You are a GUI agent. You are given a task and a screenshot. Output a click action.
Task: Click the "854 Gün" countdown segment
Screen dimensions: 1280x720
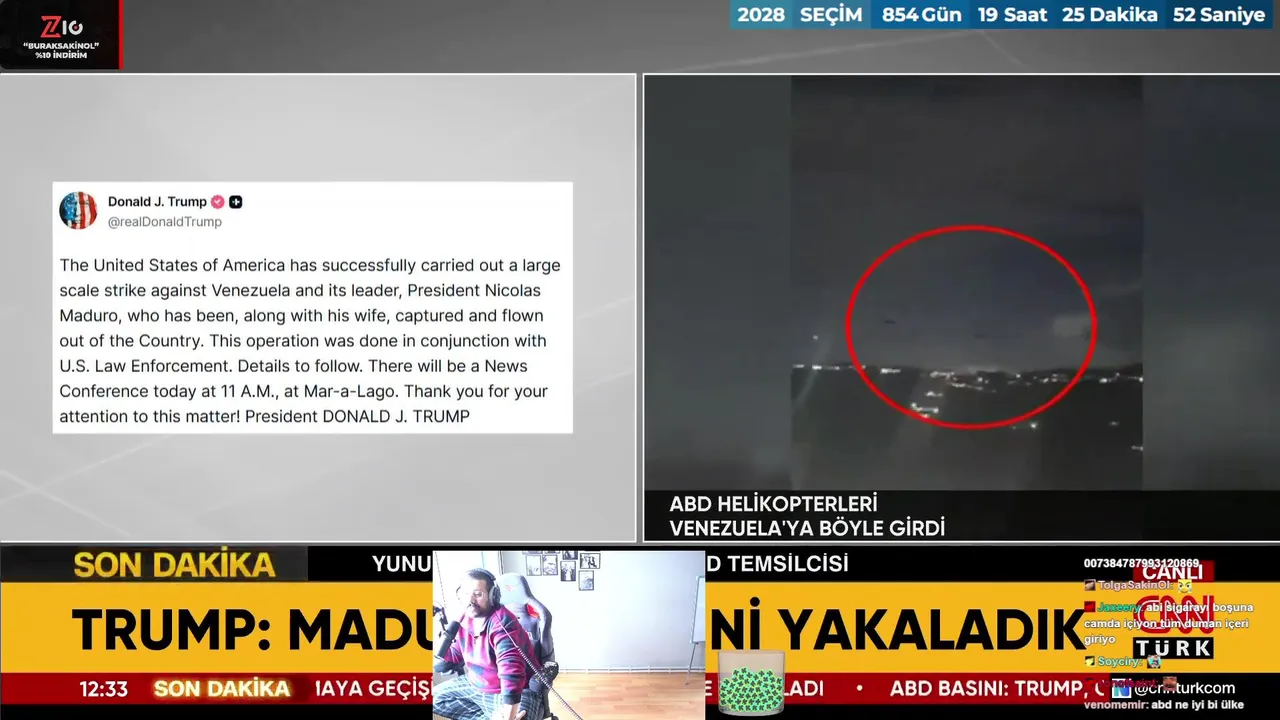tap(921, 15)
